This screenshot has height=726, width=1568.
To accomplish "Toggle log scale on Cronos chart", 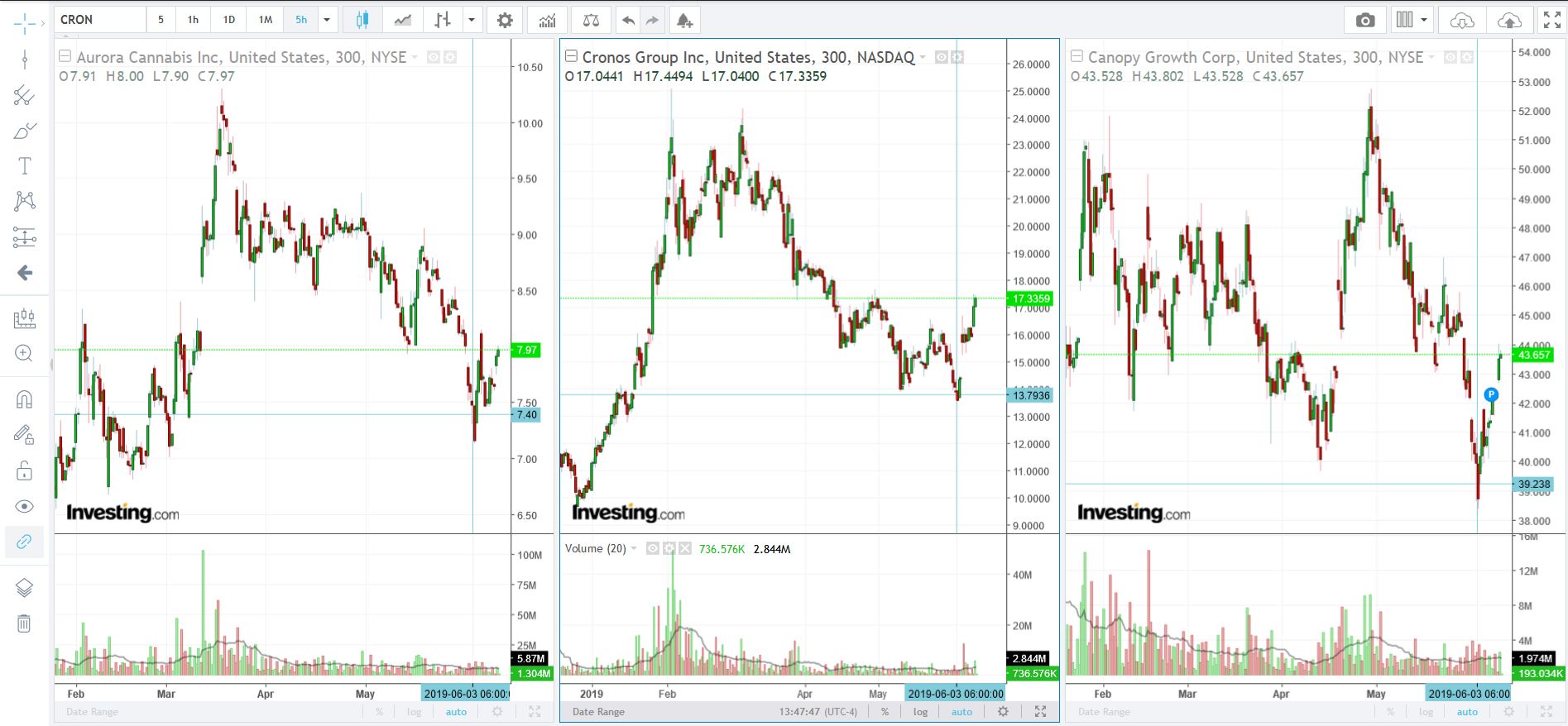I will (x=920, y=712).
